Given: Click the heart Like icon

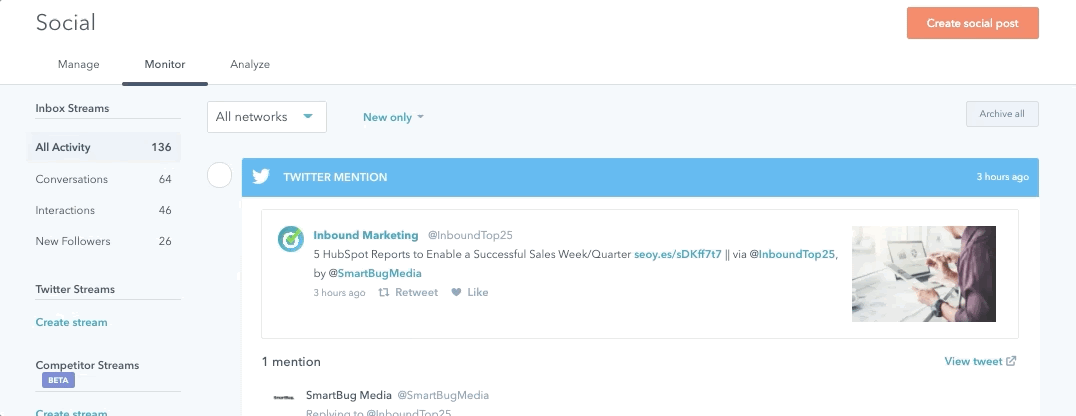Looking at the screenshot, I should tap(456, 292).
